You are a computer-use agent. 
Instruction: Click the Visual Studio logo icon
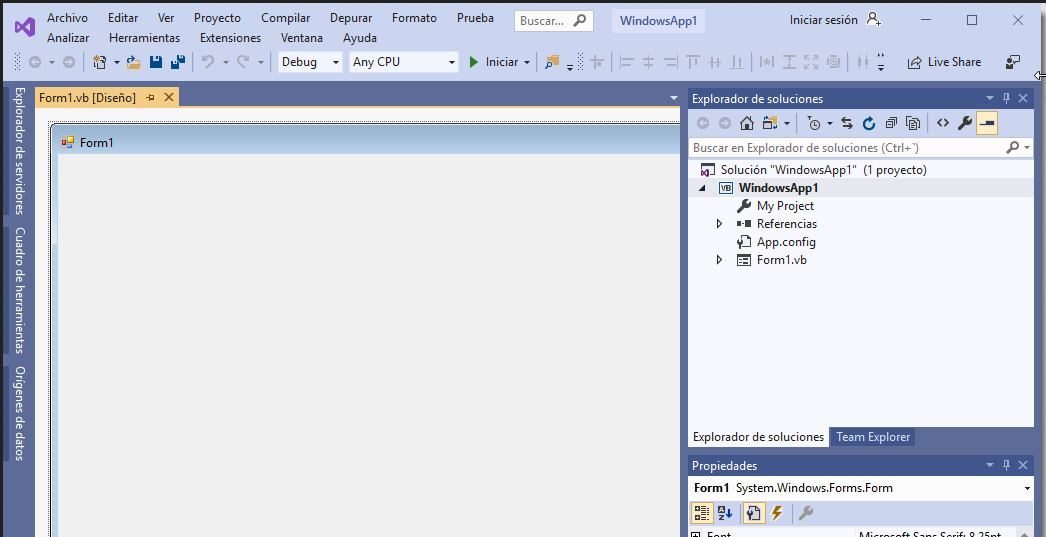click(x=25, y=27)
